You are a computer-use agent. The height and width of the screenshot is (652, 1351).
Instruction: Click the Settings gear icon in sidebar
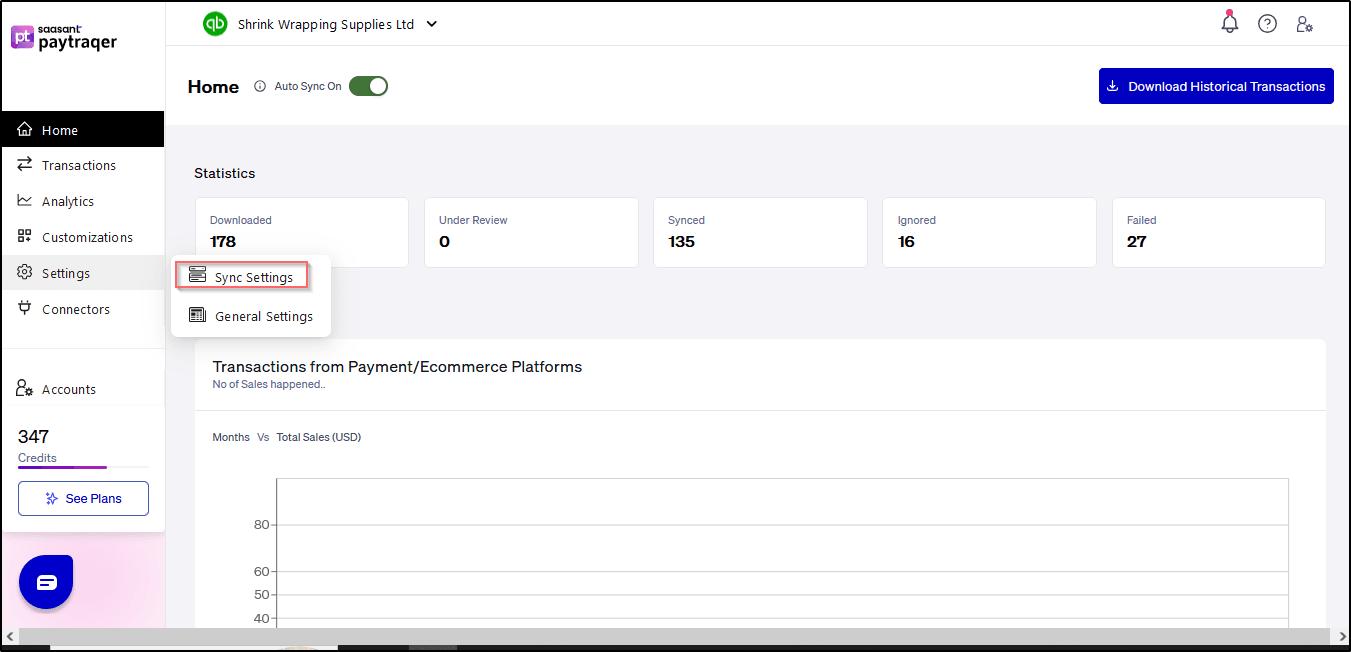[25, 273]
